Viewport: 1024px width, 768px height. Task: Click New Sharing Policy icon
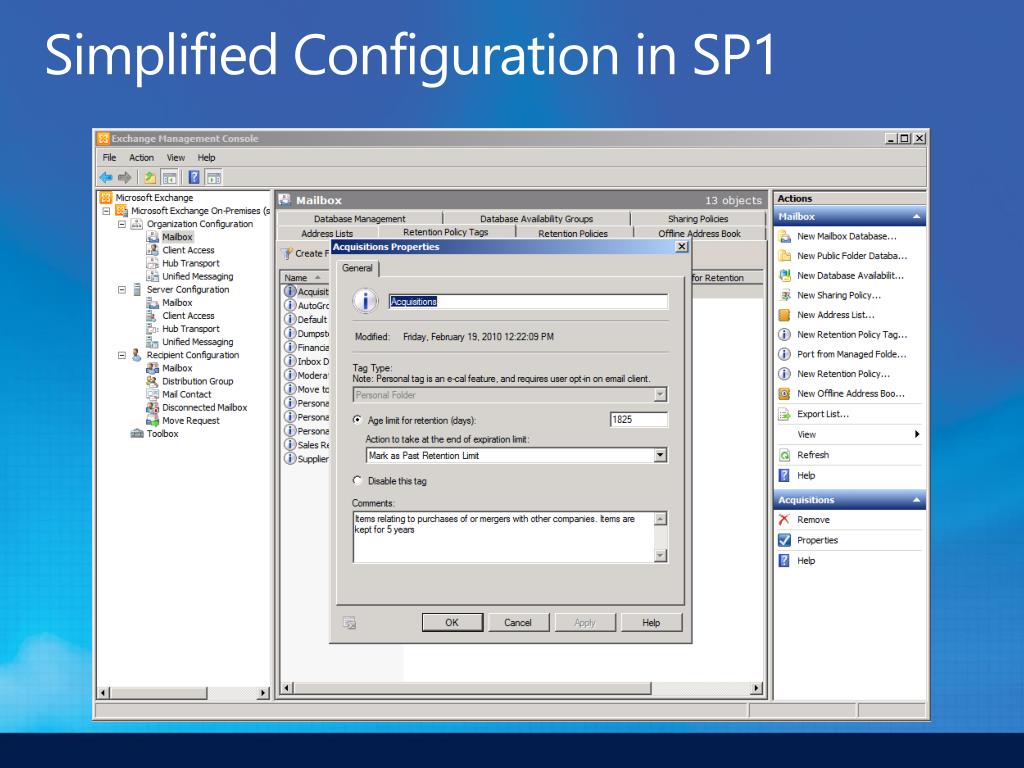tap(785, 295)
